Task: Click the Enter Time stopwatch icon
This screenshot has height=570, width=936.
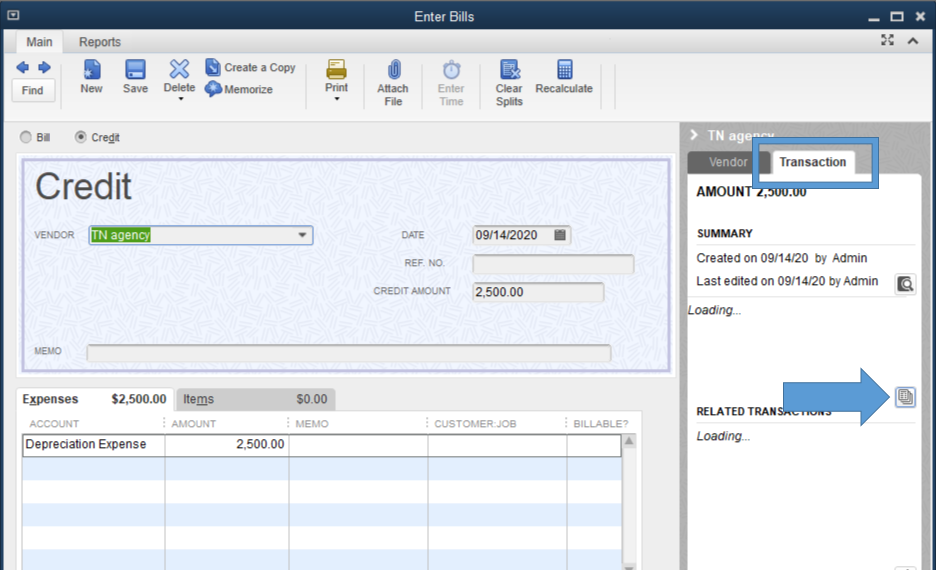Action: (x=451, y=69)
